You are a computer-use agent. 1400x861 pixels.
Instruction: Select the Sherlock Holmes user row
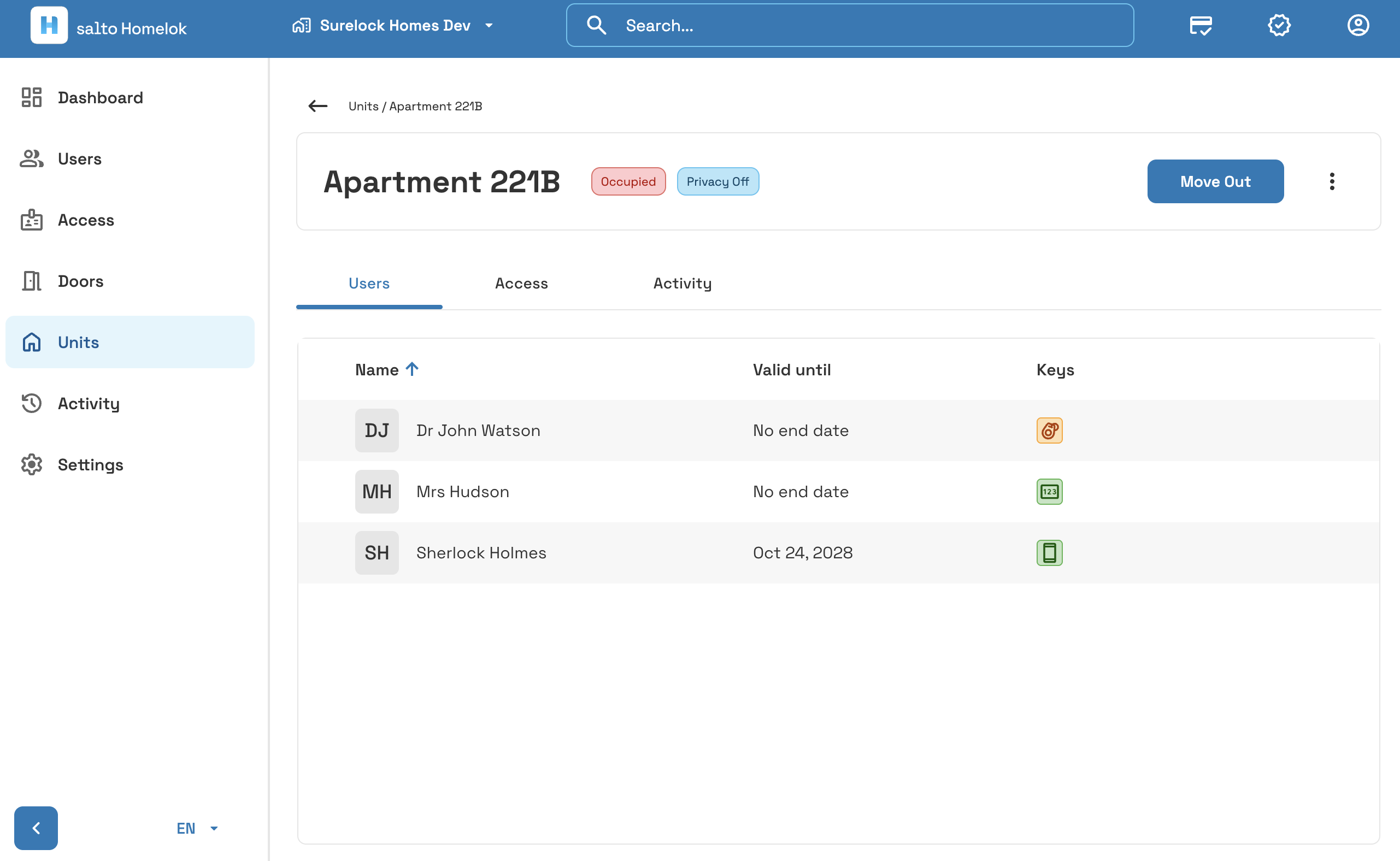[x=838, y=553]
